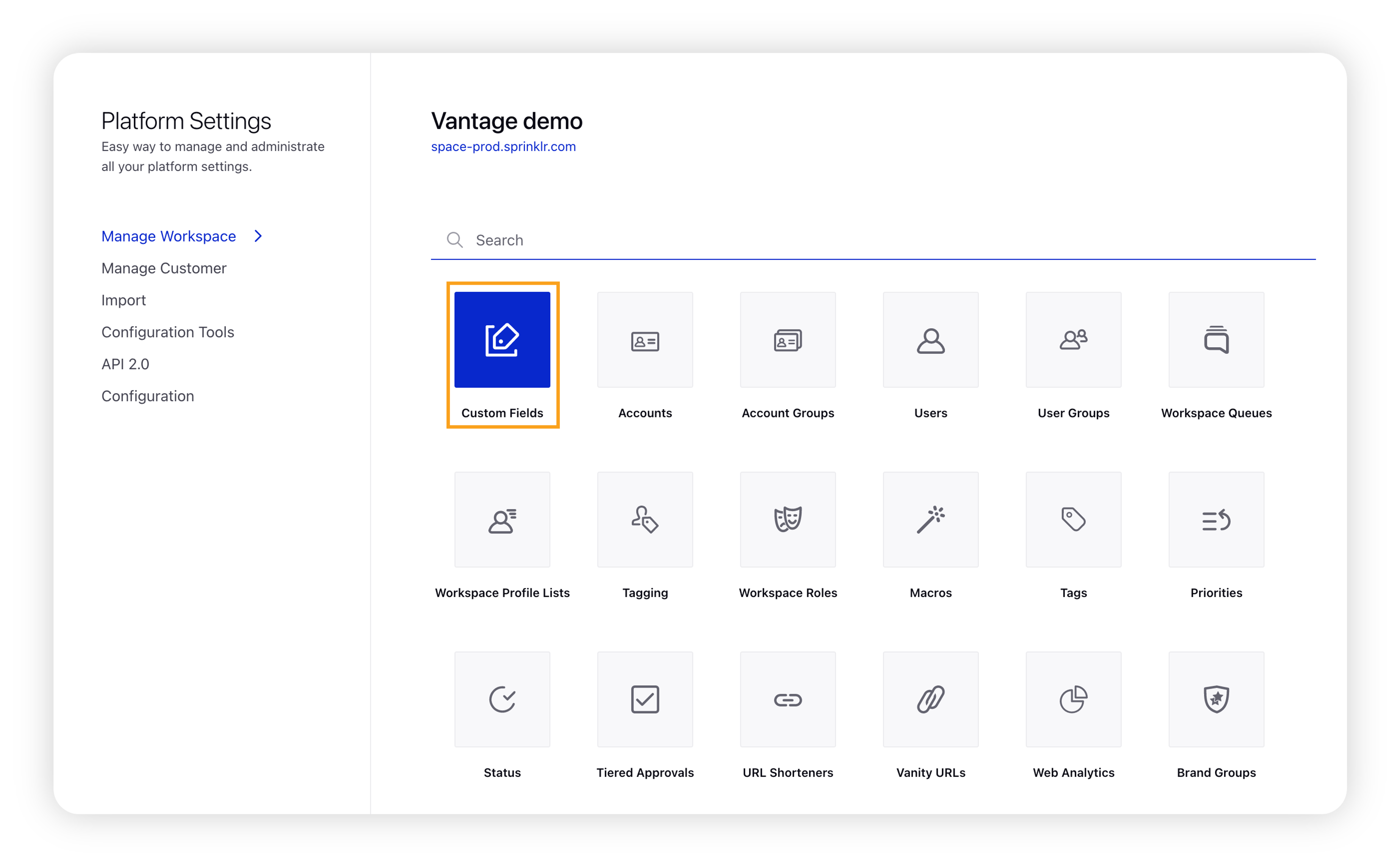Click the URL Shorteners label
Image resolution: width=1400 pixels, height=867 pixels.
point(788,772)
